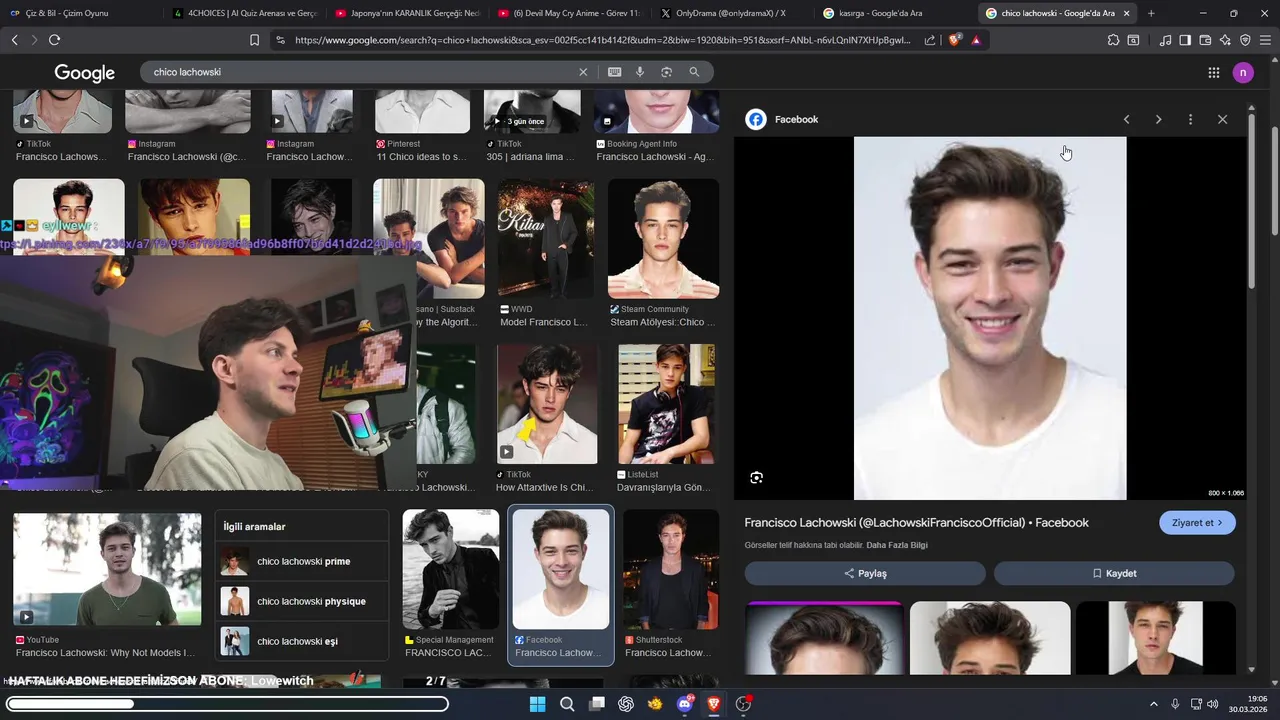1280x720 pixels.
Task: Open the Facebook source label in preview
Action: tap(782, 119)
